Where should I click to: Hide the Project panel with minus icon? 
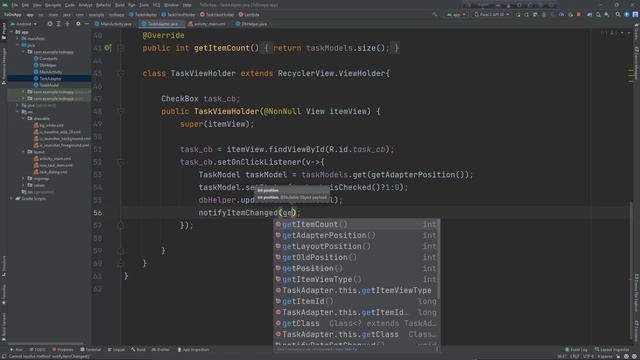coord(87,24)
